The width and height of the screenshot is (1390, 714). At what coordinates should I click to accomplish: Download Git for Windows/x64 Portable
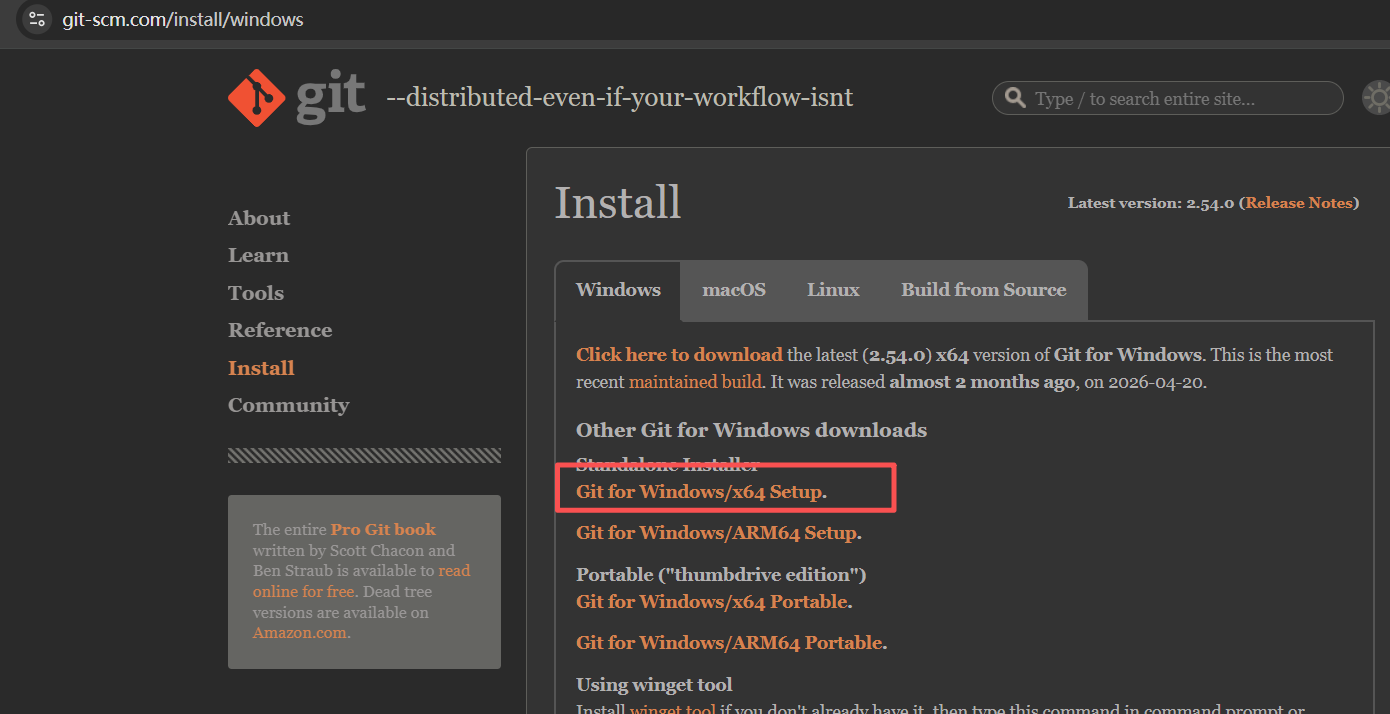point(712,602)
